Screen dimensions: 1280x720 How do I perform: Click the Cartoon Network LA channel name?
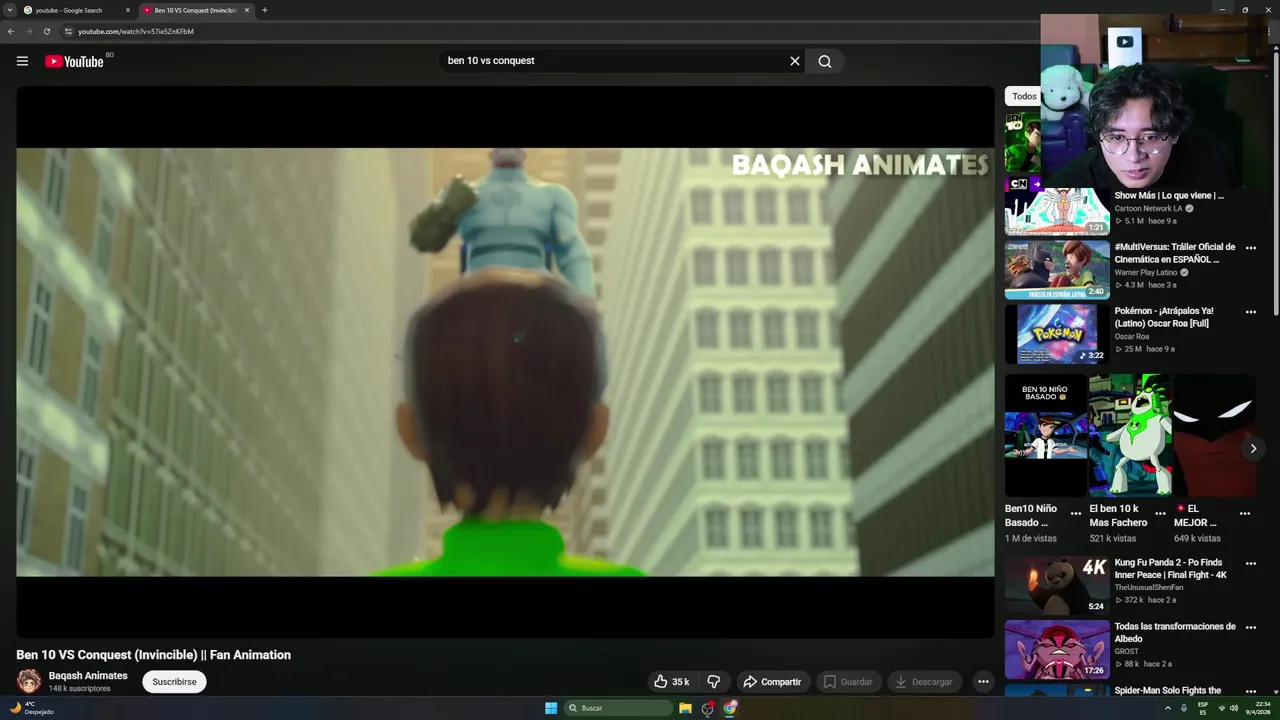pos(1148,208)
